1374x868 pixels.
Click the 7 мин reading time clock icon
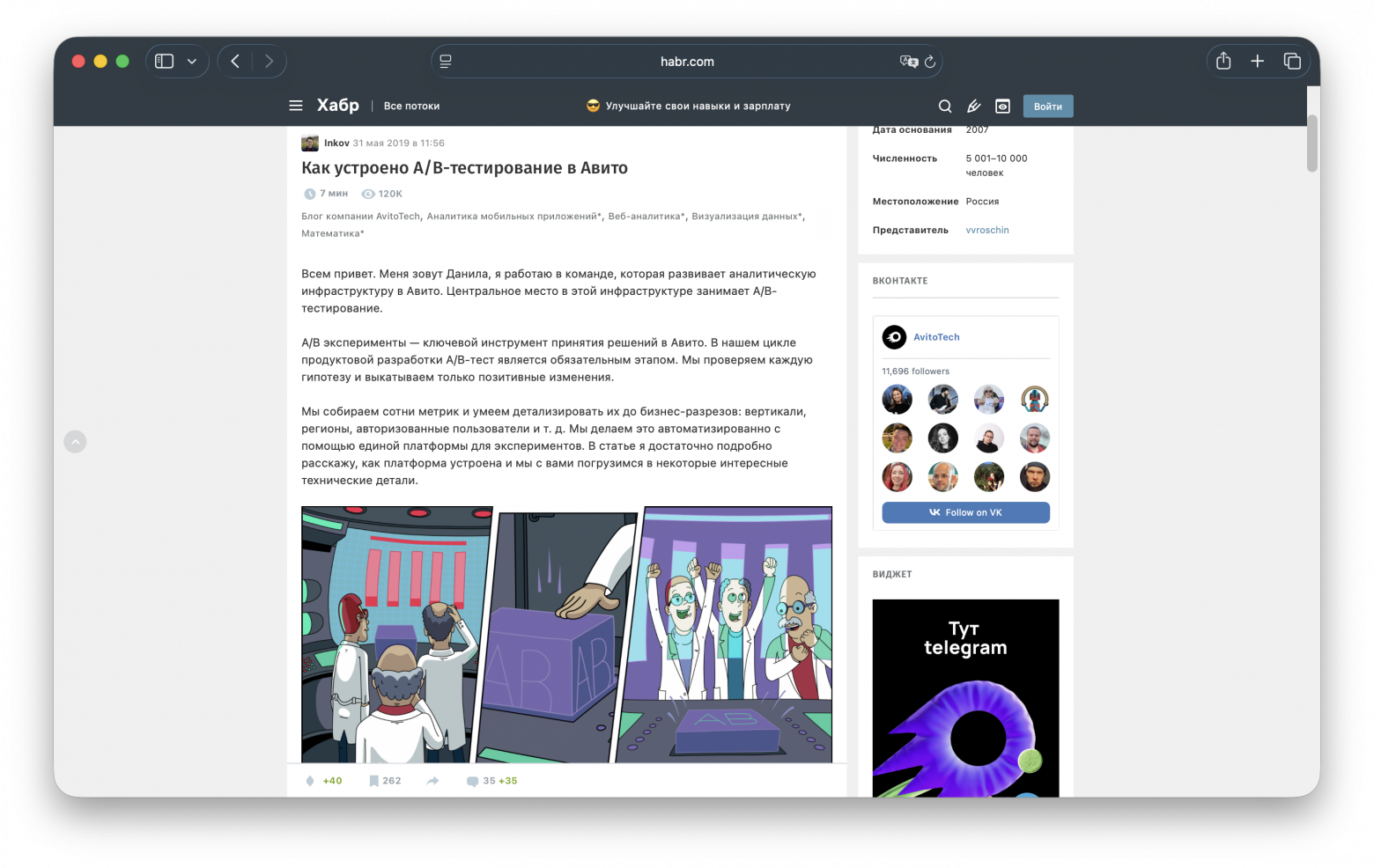click(309, 194)
